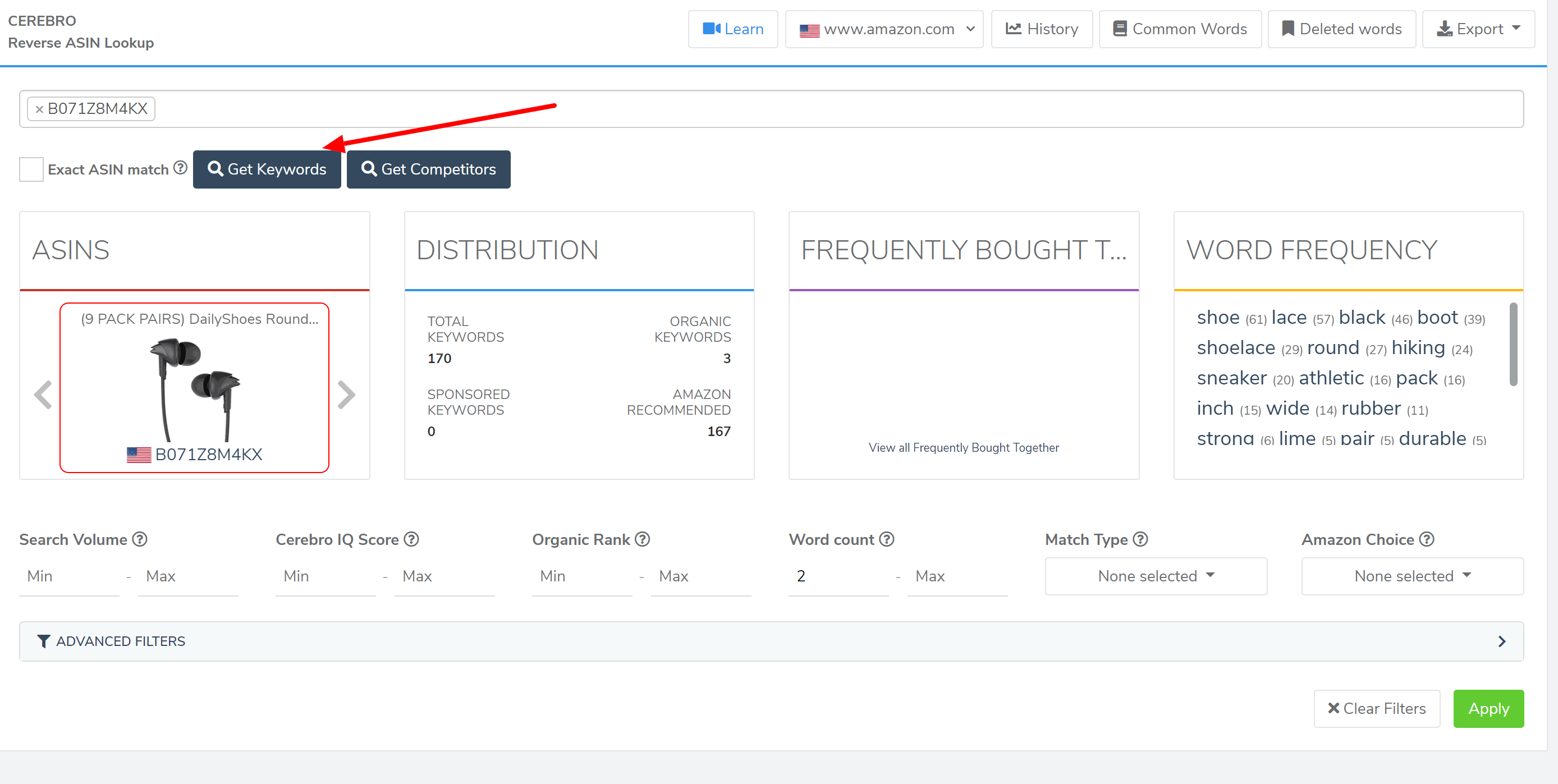Open the Match Type None selected dropdown
1558x784 pixels.
tap(1156, 576)
